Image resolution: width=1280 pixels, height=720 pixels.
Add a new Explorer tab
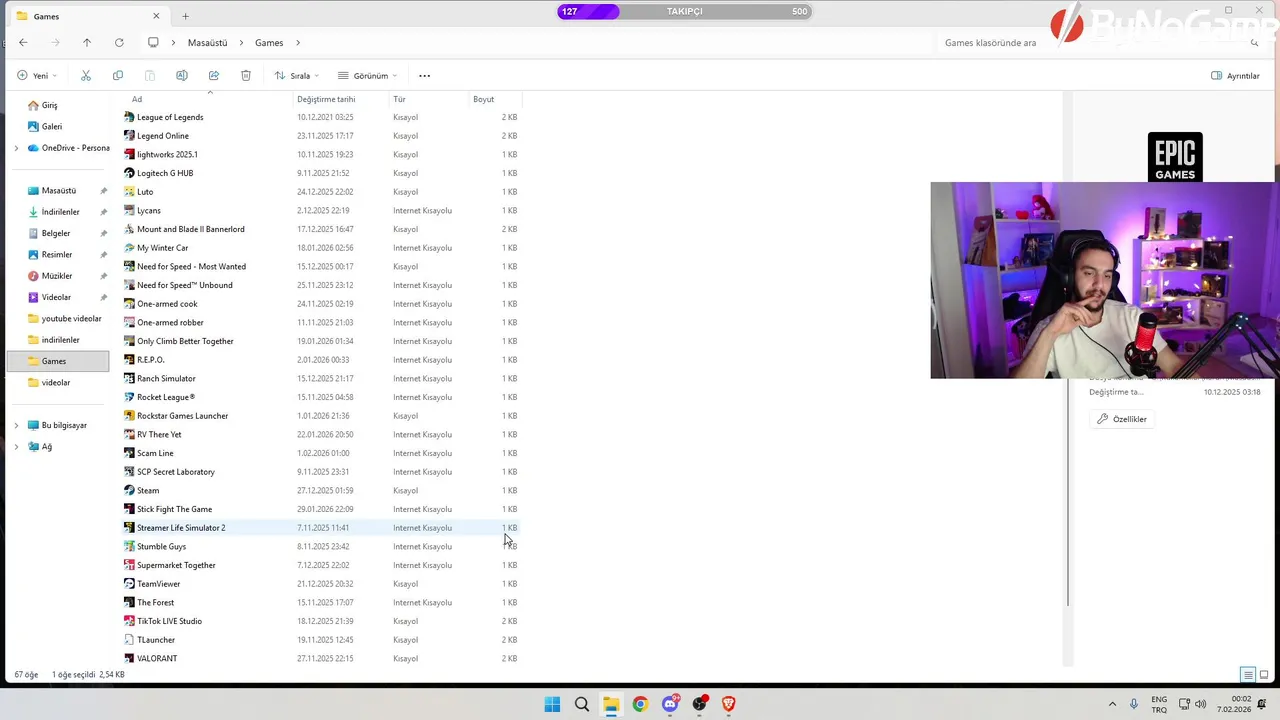[x=185, y=16]
